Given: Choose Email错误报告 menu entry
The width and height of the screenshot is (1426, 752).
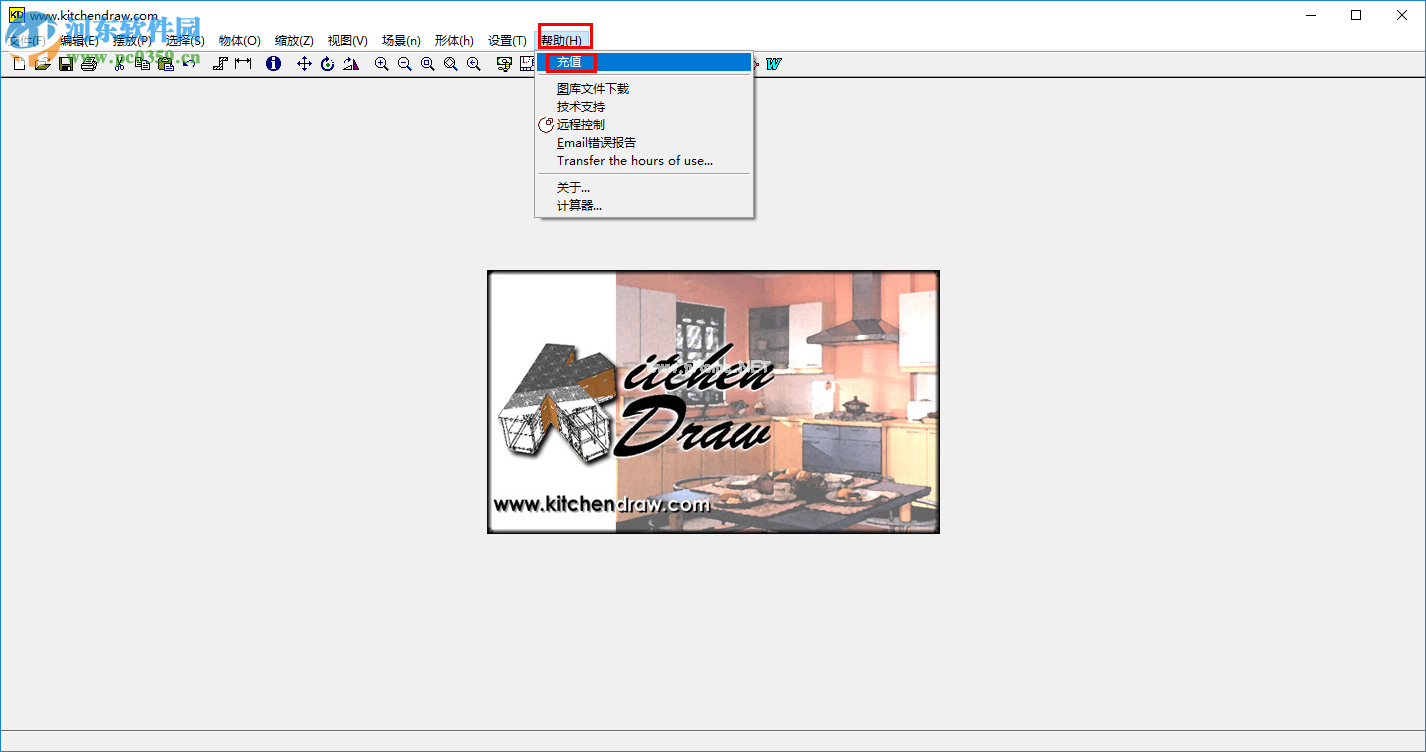Looking at the screenshot, I should [644, 143].
